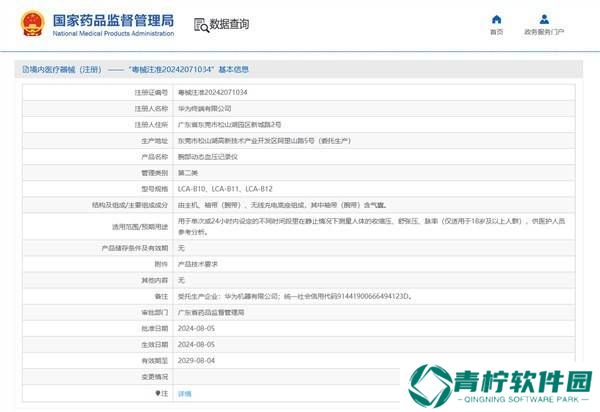Image resolution: width=600 pixels, height=412 pixels.
Task: Click the 变更情况 label
Action: click(155, 376)
